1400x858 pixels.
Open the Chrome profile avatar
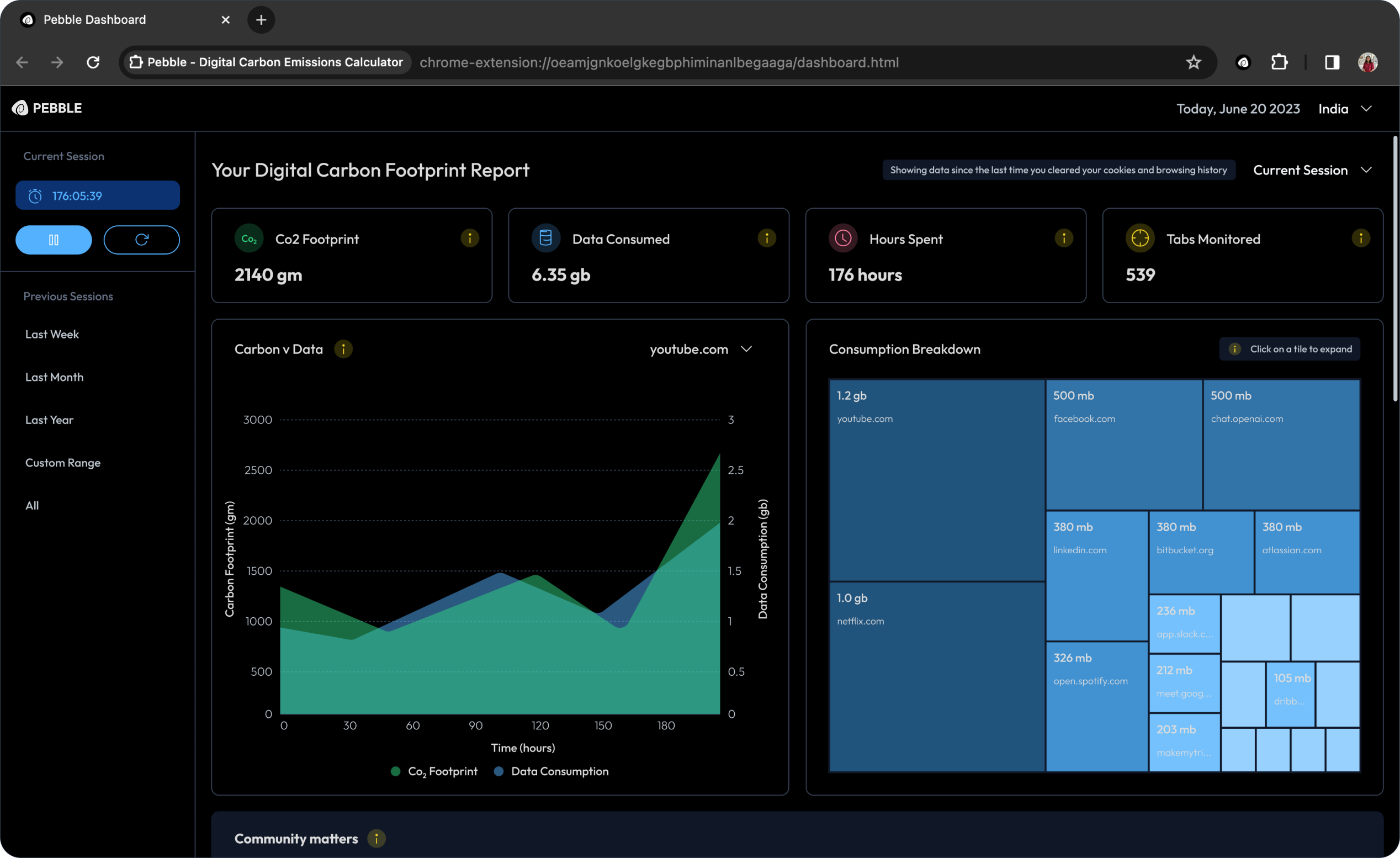click(1367, 62)
